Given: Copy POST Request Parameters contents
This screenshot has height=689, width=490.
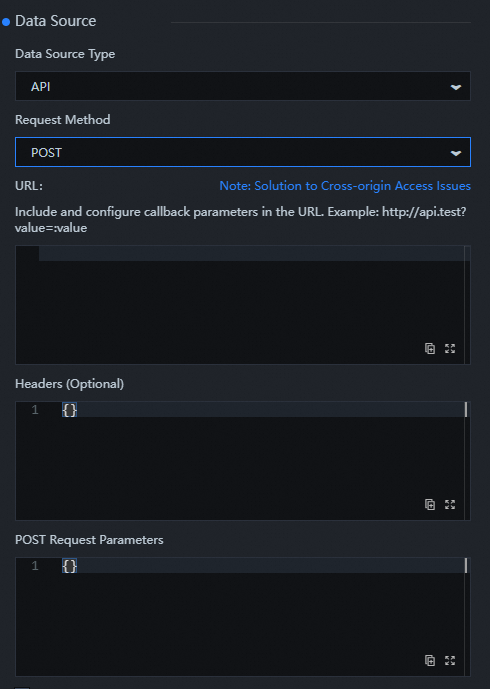Looking at the screenshot, I should click(x=430, y=660).
